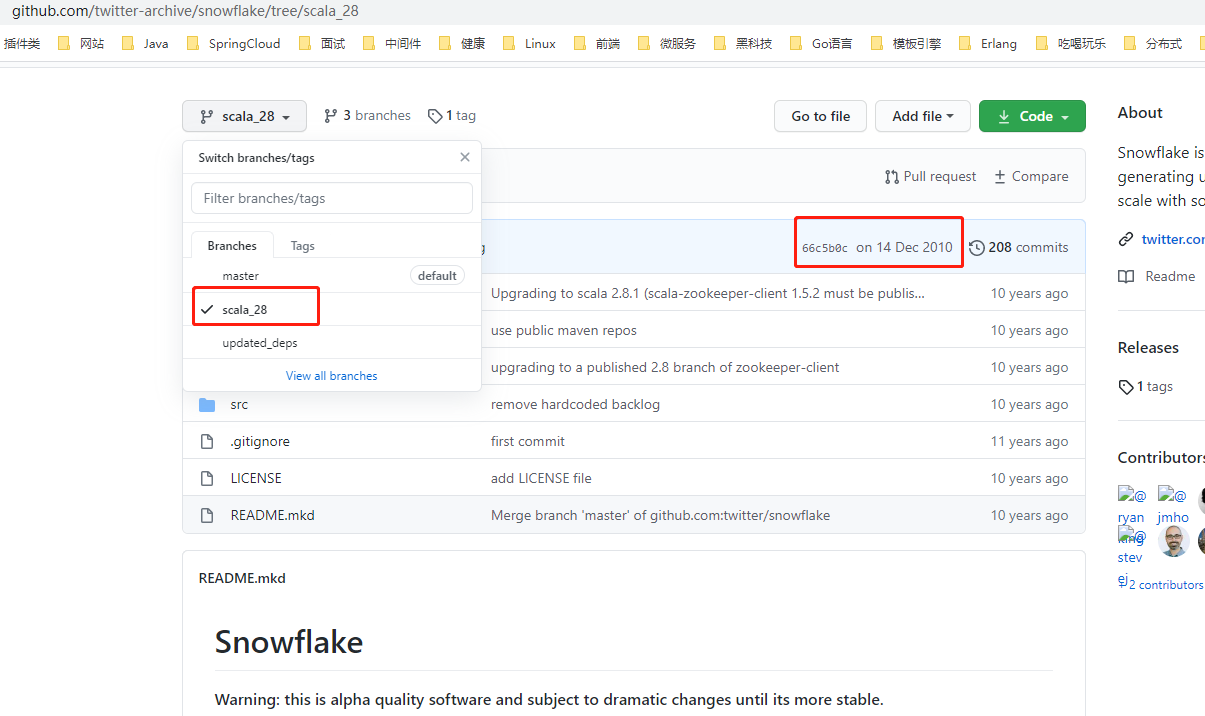1205x716 pixels.
Task: Open the 网站 bookmarks folder
Action: 81,43
